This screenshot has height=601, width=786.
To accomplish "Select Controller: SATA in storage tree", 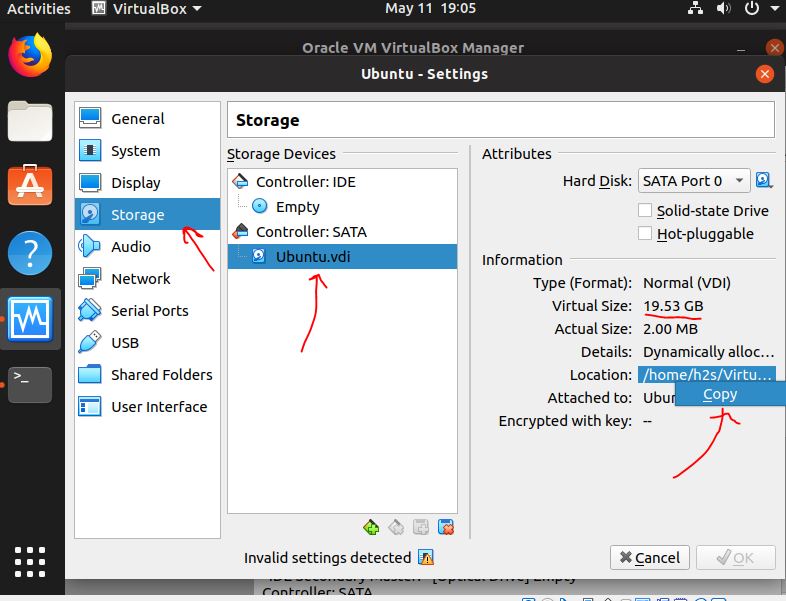I will click(x=342, y=232).
